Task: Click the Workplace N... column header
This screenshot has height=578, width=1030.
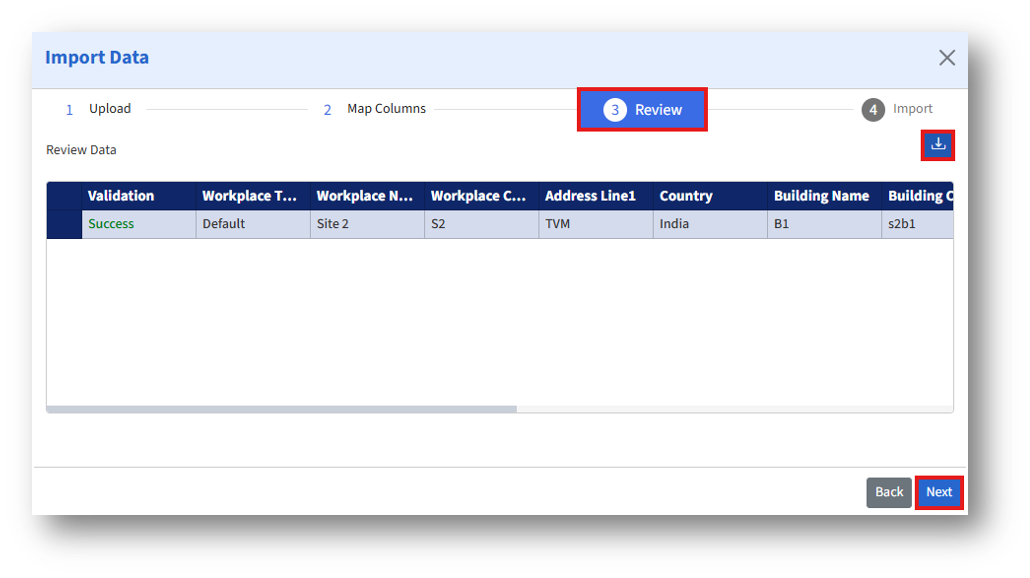Action: click(367, 196)
